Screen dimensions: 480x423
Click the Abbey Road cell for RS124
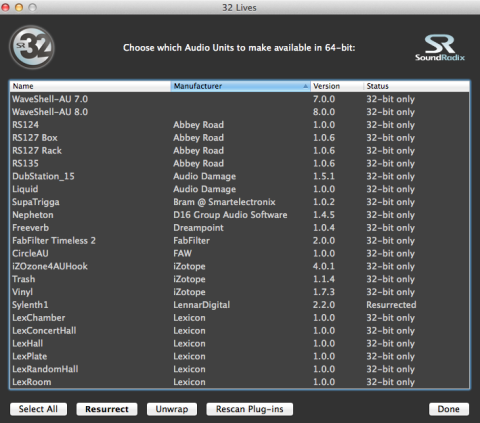coord(198,125)
